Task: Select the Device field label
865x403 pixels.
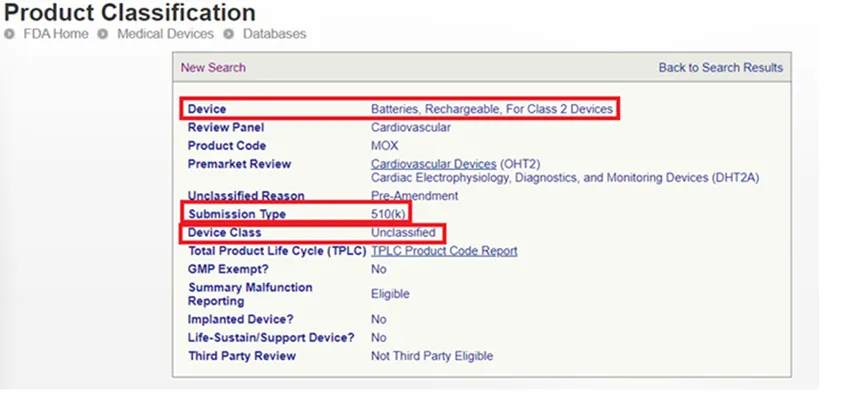Action: [x=207, y=109]
